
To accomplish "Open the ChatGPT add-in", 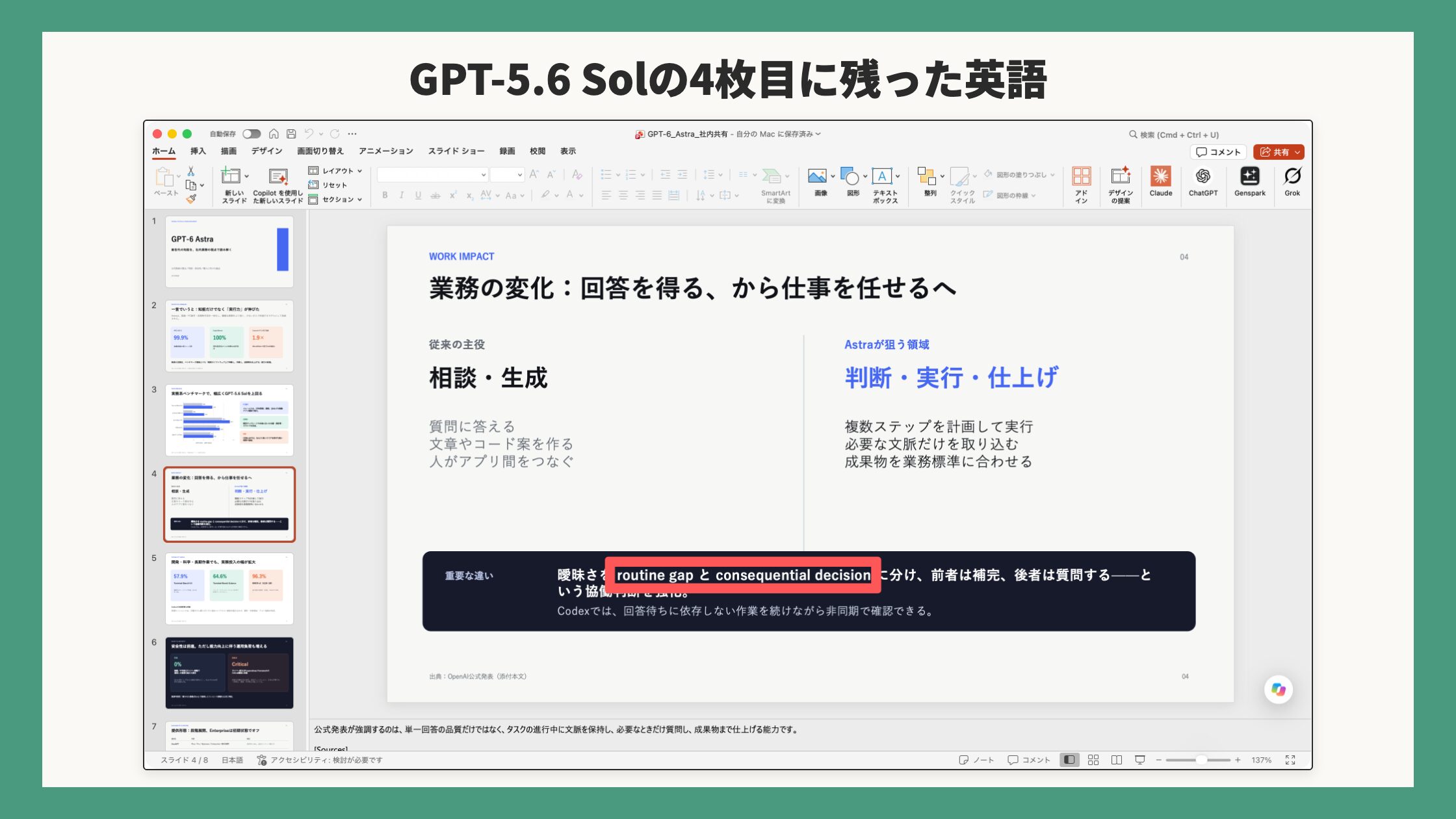I will [1202, 181].
